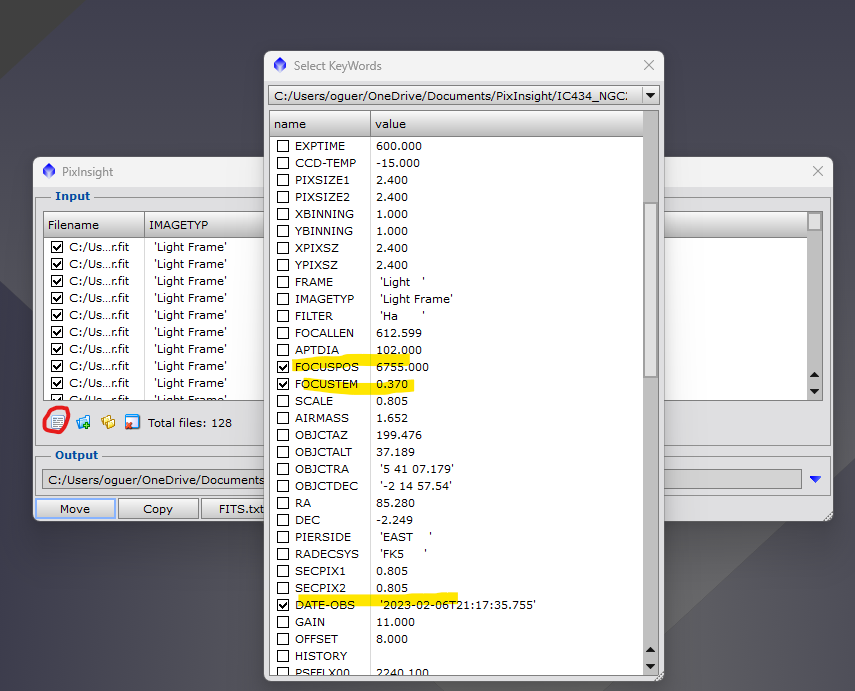The height and width of the screenshot is (691, 855).
Task: Select the 'EAST' PIERSIDE value
Action: pyautogui.click(x=406, y=537)
